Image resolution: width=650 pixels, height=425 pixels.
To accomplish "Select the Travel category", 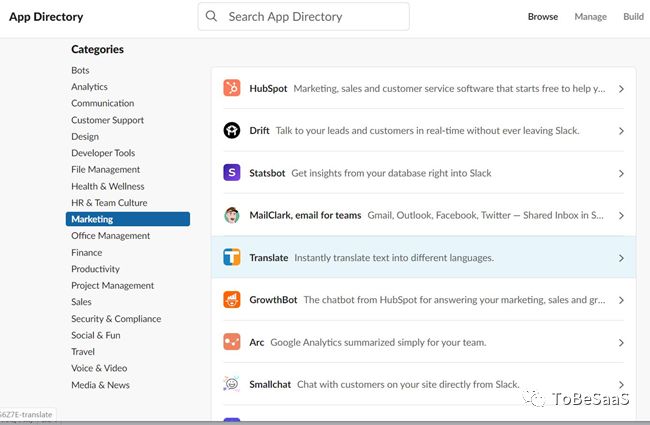I will 83,352.
